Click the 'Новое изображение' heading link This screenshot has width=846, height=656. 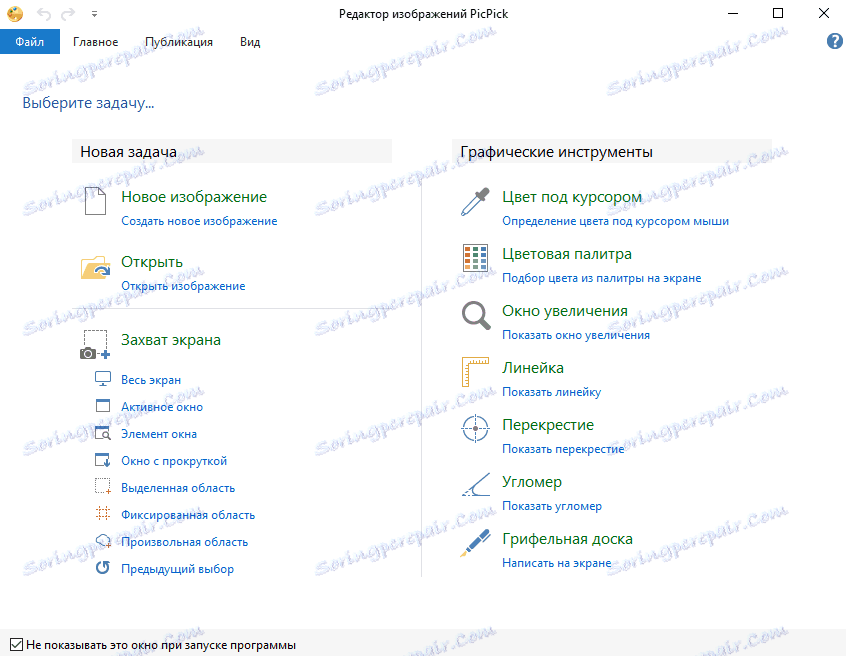(x=194, y=197)
